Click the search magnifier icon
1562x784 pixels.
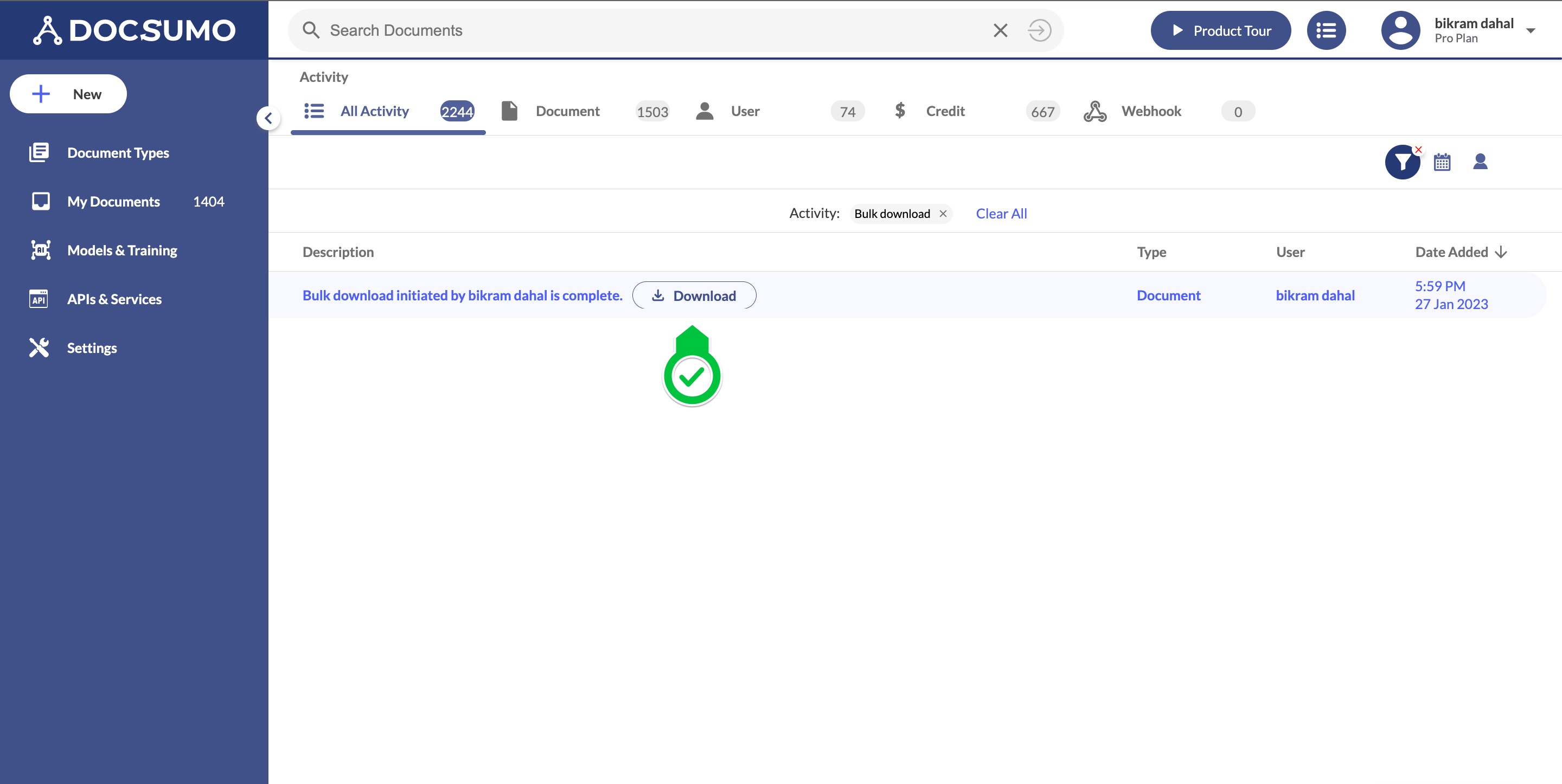click(311, 30)
